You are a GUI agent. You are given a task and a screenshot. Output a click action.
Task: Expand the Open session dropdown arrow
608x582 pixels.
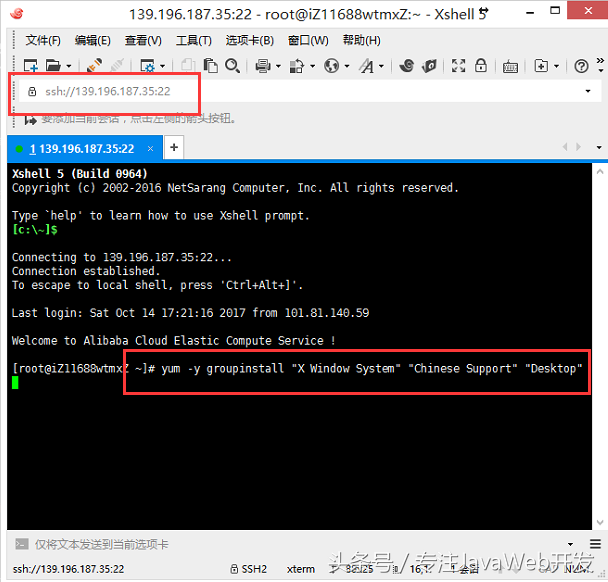[69, 66]
